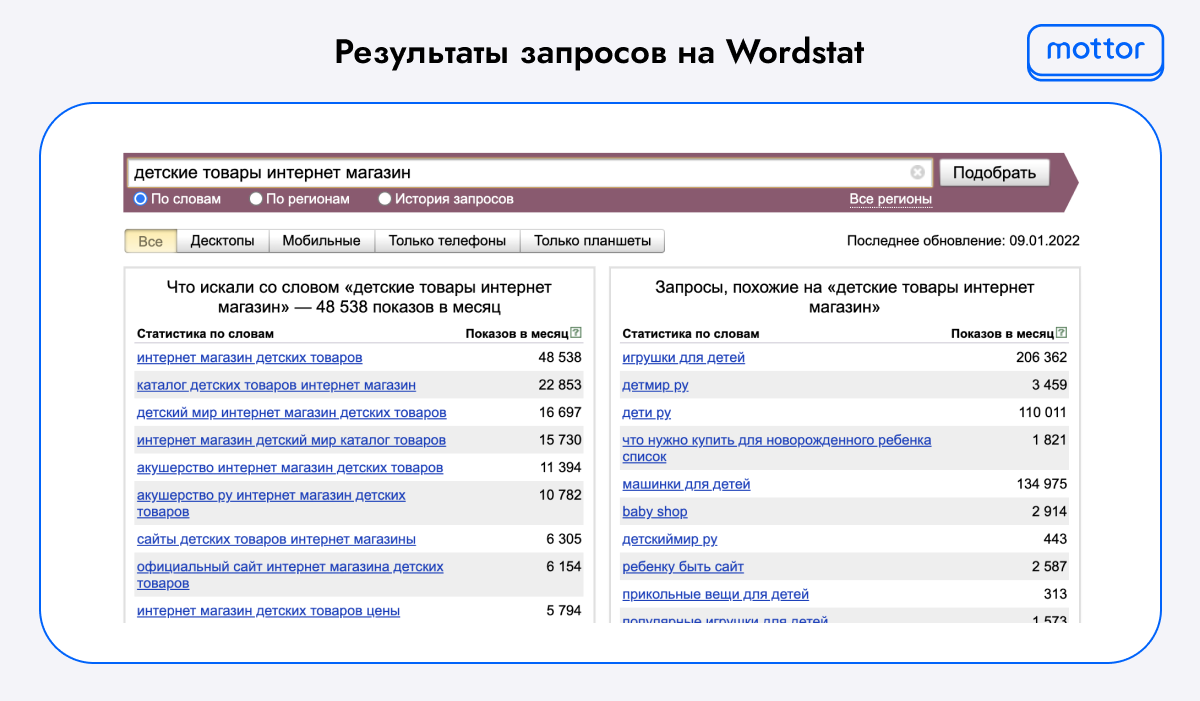
Task: Switch to the 'Мобильные' tab
Action: click(x=321, y=241)
